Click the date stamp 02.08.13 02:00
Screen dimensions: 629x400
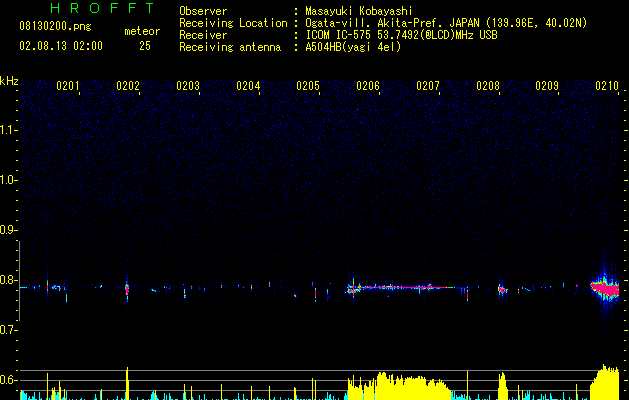[x=61, y=46]
